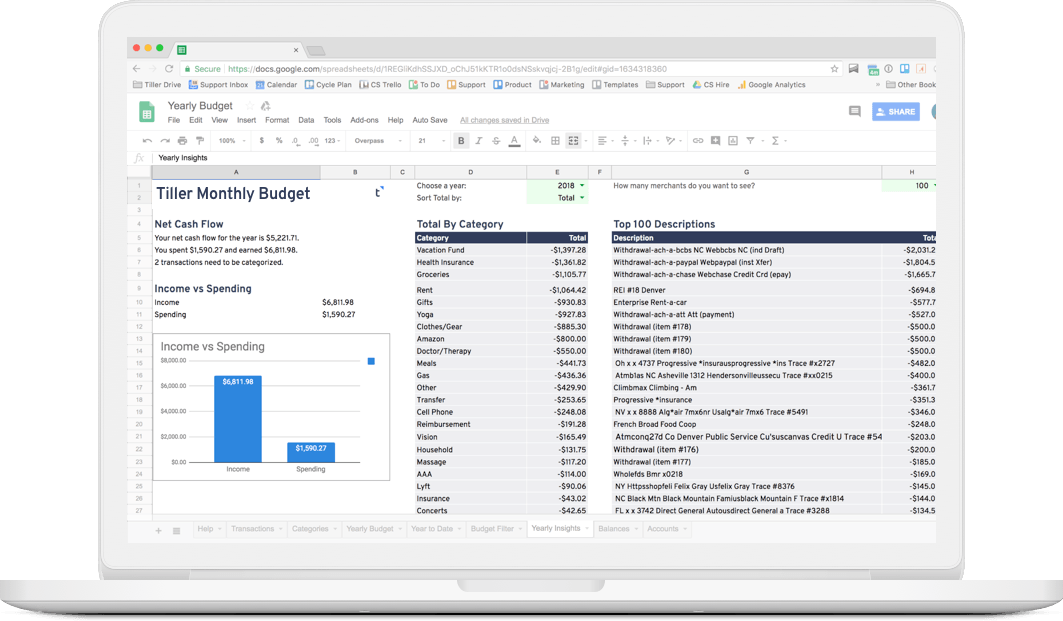This screenshot has width=1063, height=621.
Task: Open the Edit menu
Action: (x=196, y=120)
